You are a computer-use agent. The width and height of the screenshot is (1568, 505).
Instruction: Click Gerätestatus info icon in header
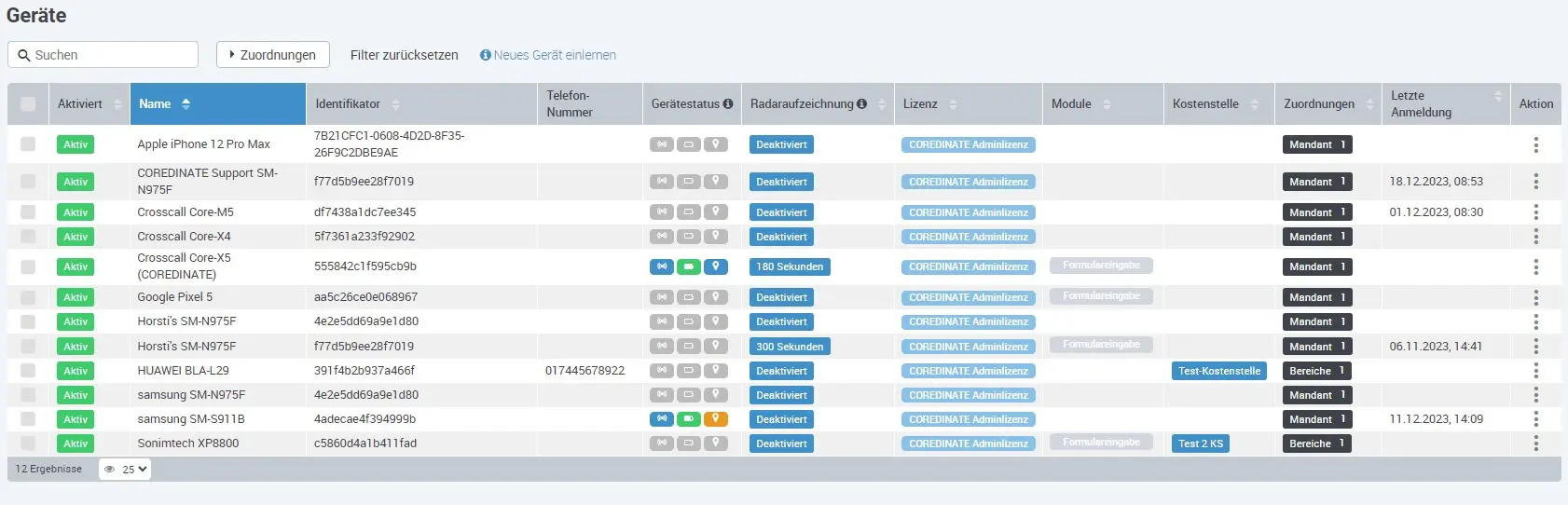(728, 104)
